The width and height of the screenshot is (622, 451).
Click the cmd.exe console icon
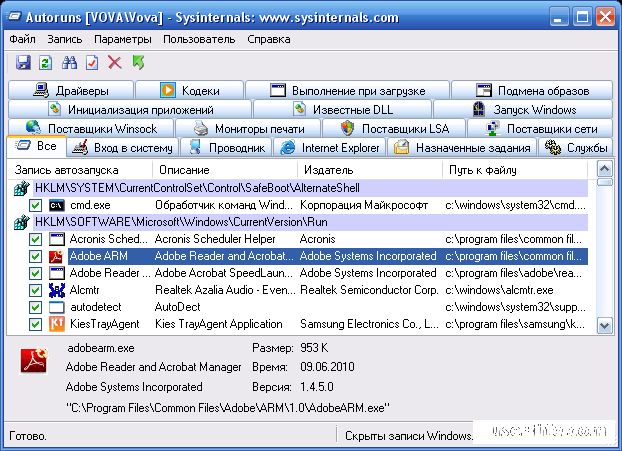click(57, 205)
